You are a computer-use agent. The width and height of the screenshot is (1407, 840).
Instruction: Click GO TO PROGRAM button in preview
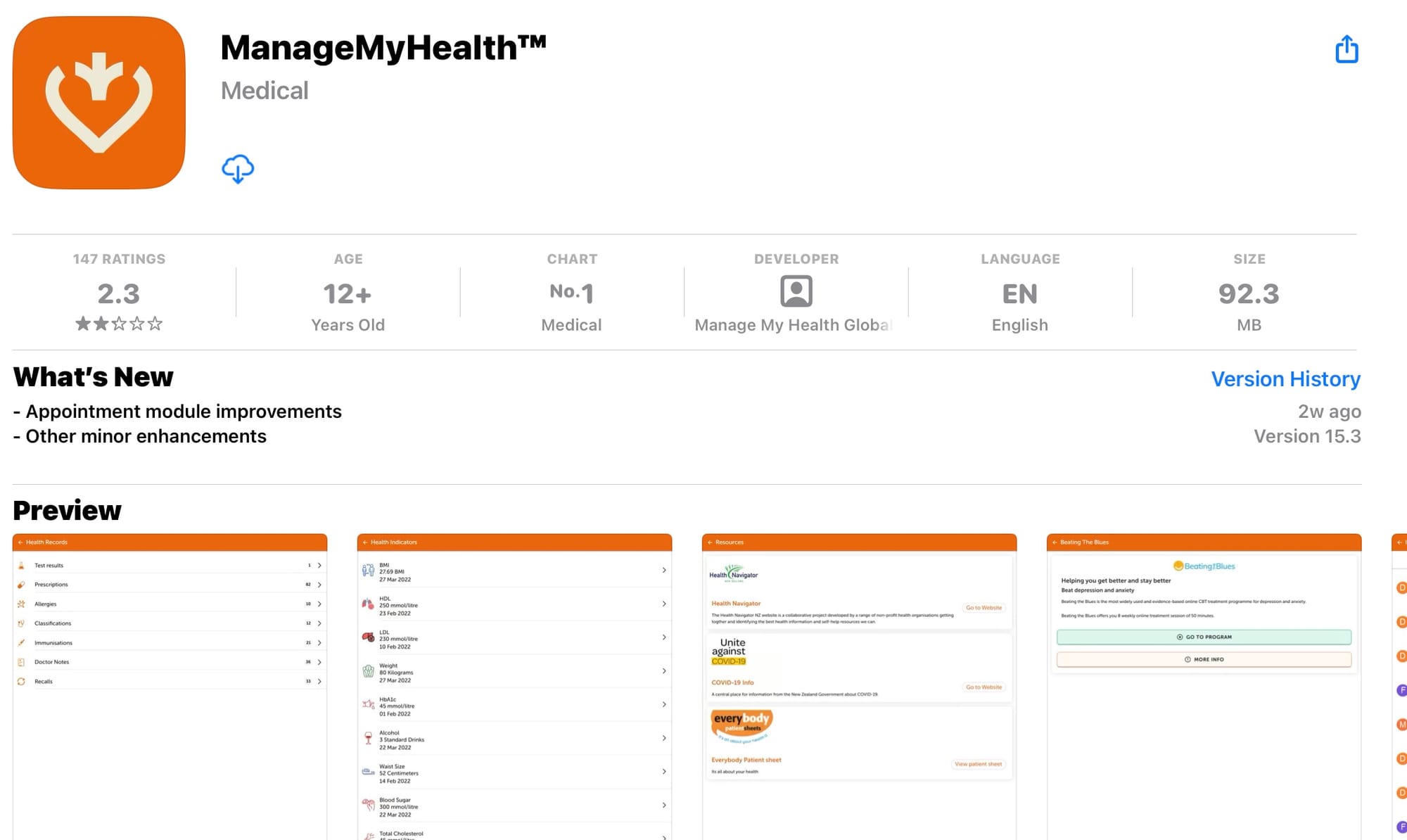point(1204,637)
